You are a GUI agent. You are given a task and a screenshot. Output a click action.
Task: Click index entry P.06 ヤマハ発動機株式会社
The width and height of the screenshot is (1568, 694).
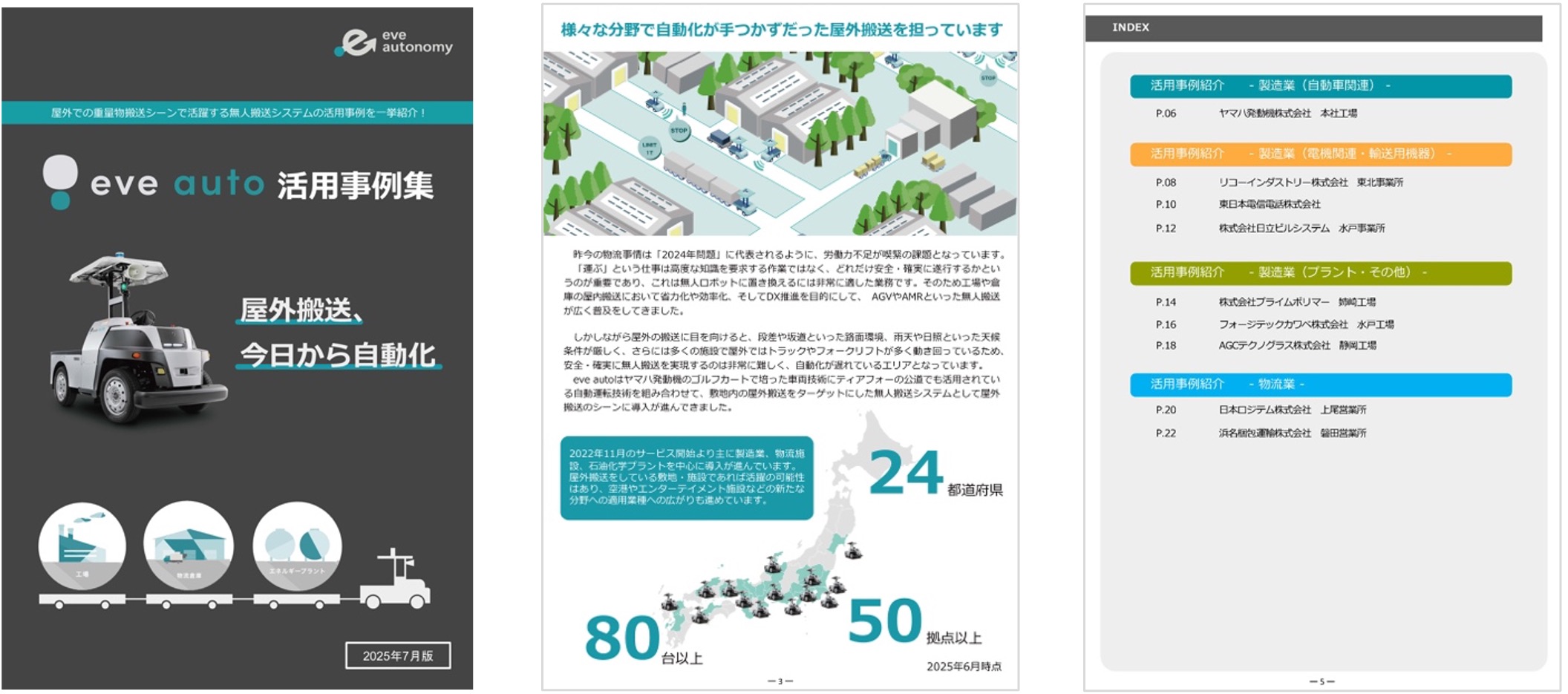tap(1256, 114)
